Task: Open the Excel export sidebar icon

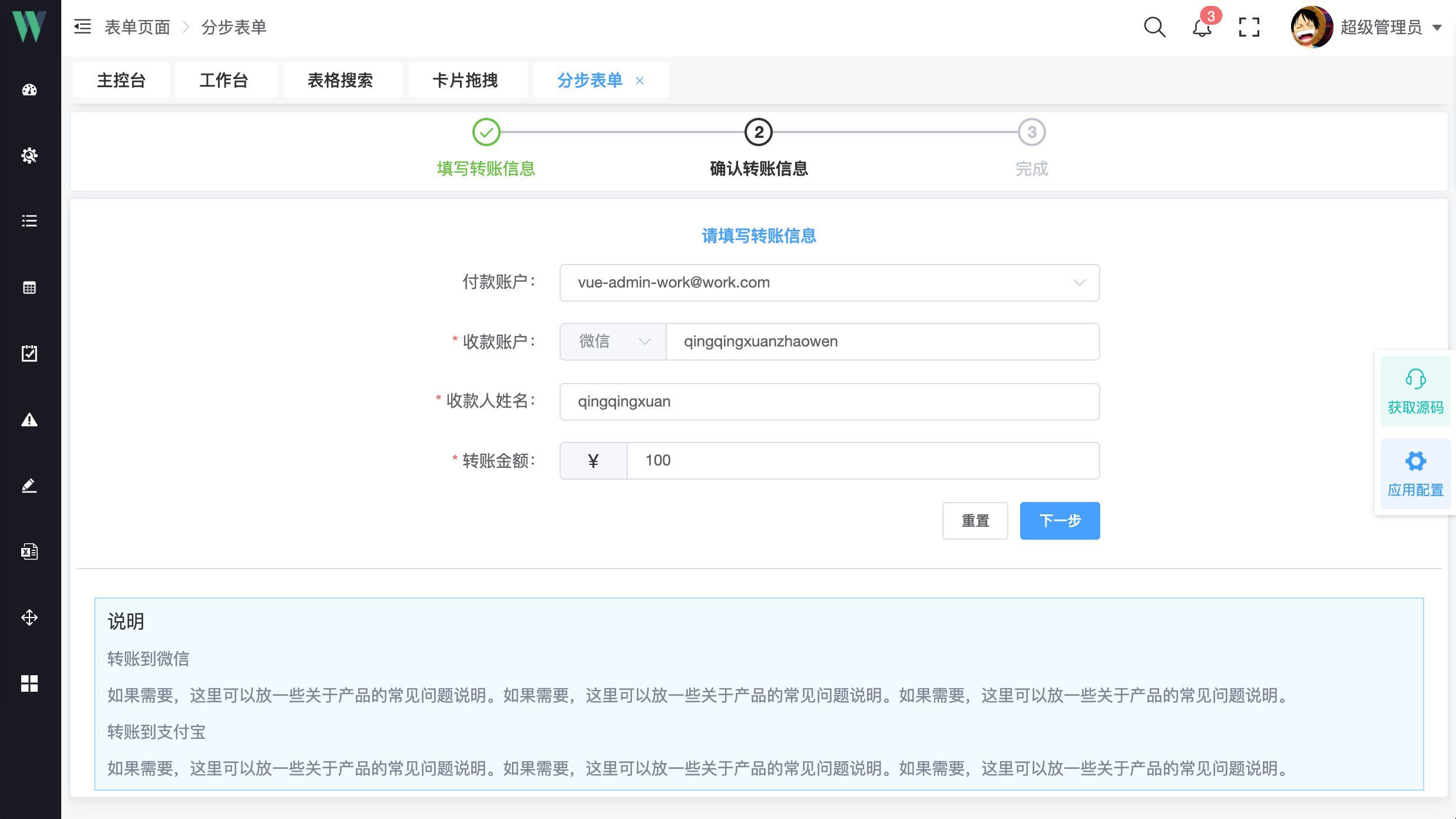Action: [x=29, y=551]
